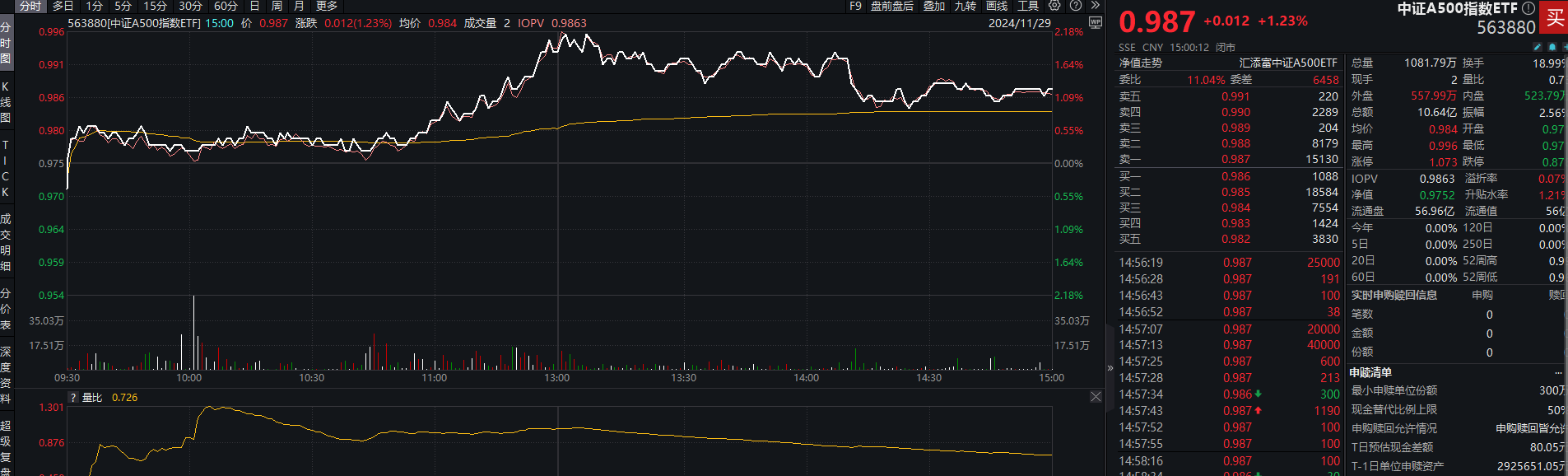1568x476 pixels.
Task: Click the question mark beside 量比 indicator
Action: (x=73, y=398)
